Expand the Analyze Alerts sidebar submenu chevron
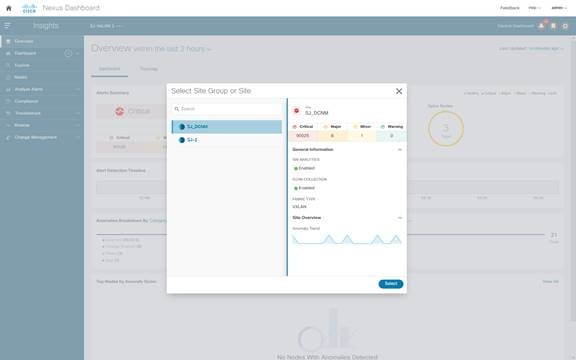The image size is (576, 360). tap(78, 89)
